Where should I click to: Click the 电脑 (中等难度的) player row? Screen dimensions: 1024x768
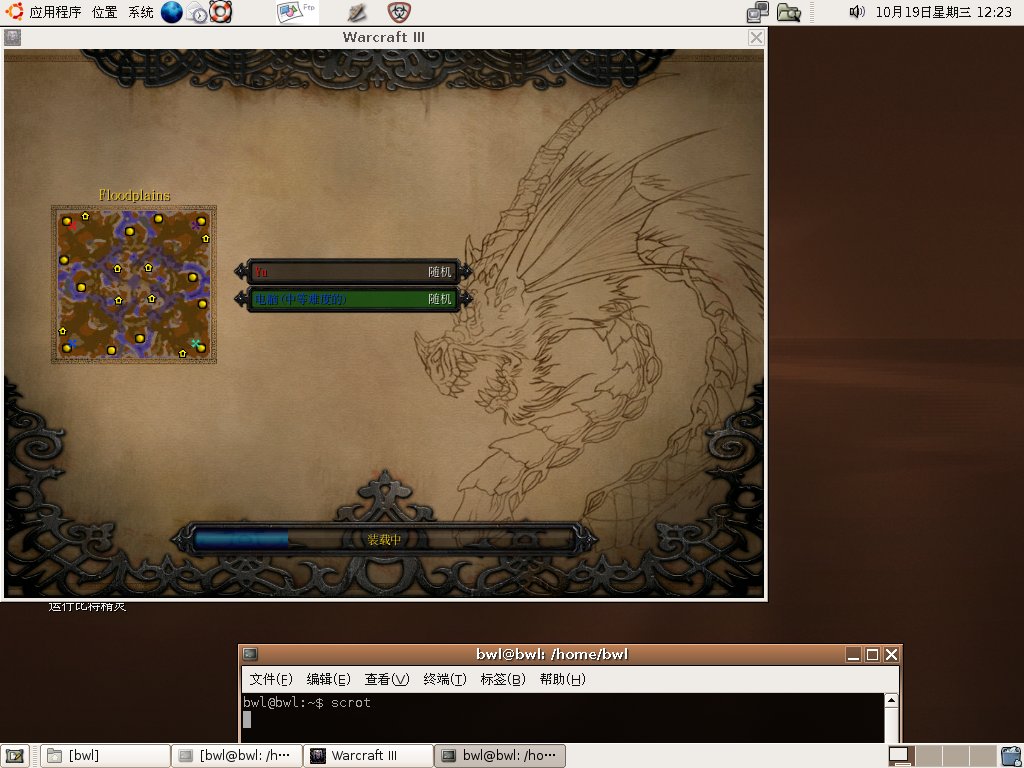pyautogui.click(x=353, y=299)
